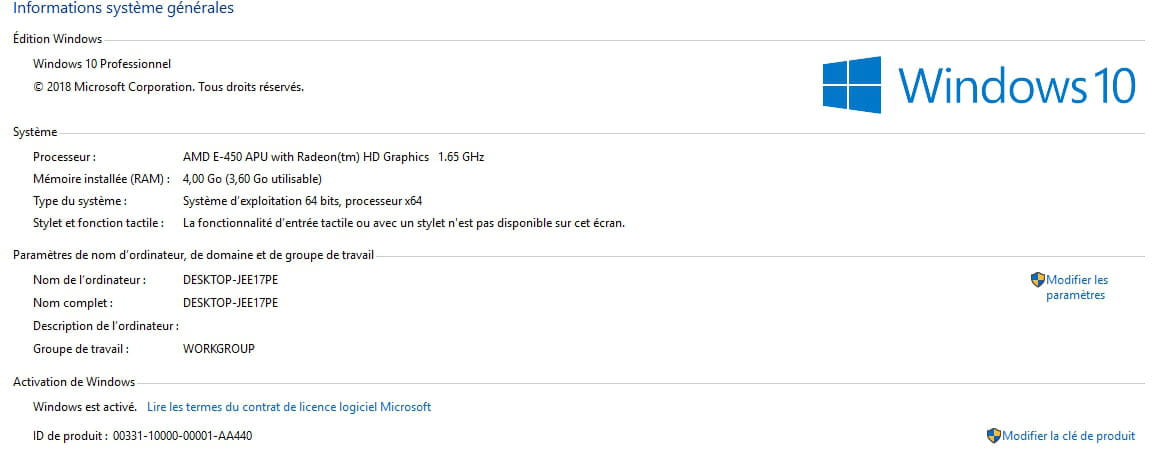This screenshot has height=453, width=1154.
Task: Click the blue Windows logo icon
Action: click(x=852, y=85)
